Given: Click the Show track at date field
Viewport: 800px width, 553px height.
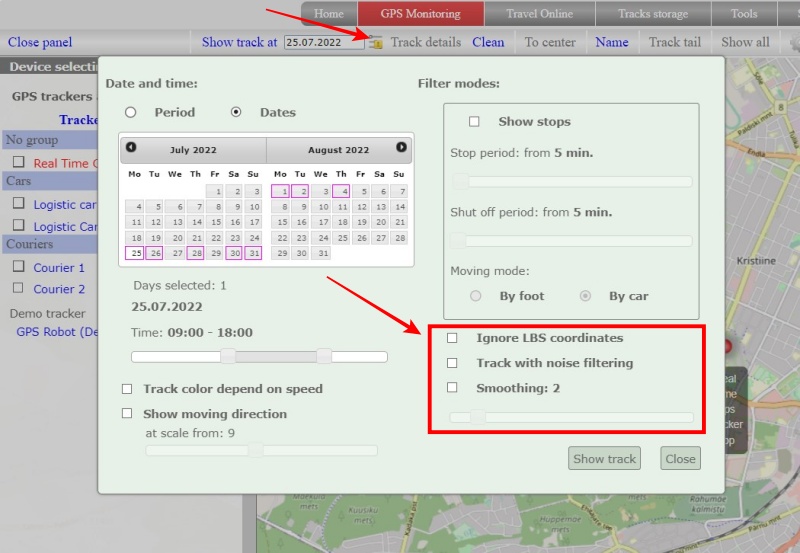Looking at the screenshot, I should (323, 43).
